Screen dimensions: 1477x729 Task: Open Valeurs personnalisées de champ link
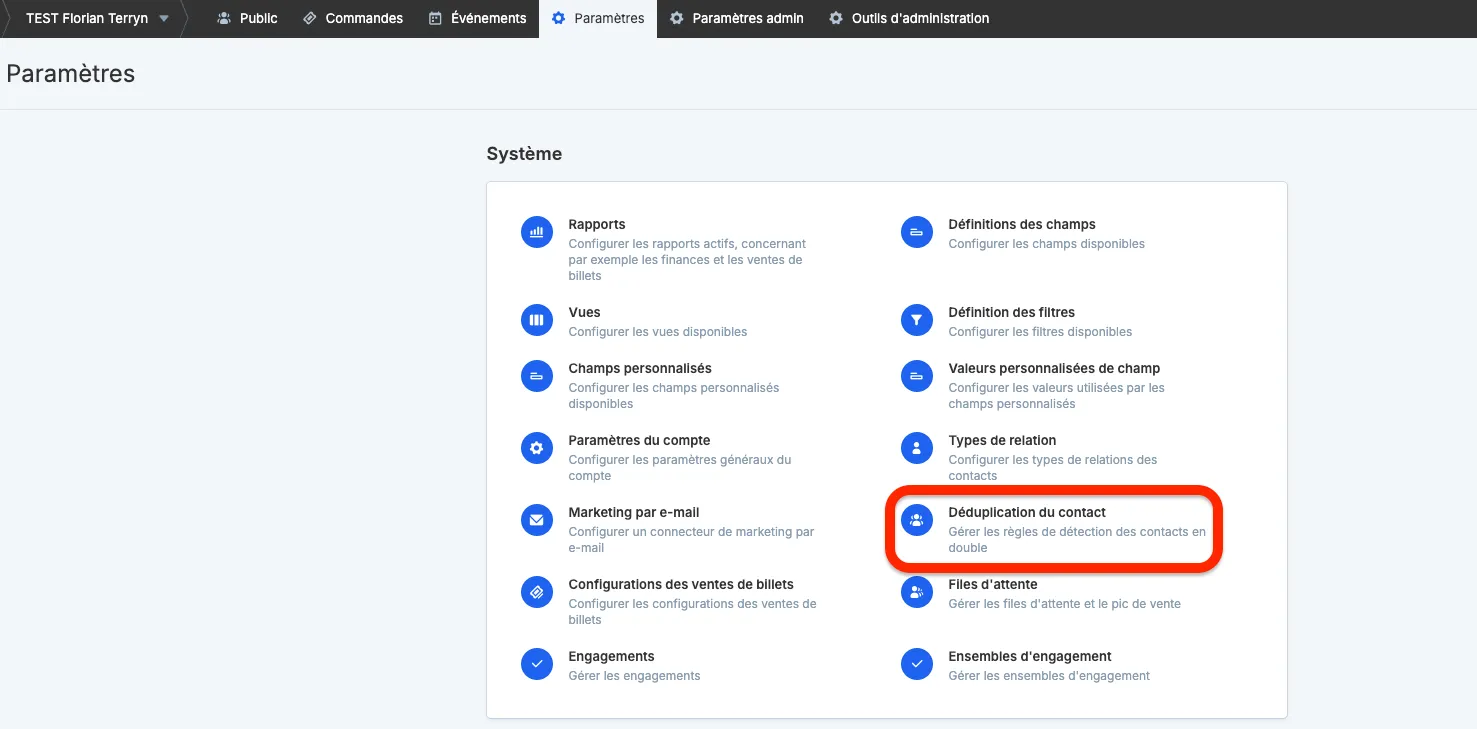[x=1055, y=369]
